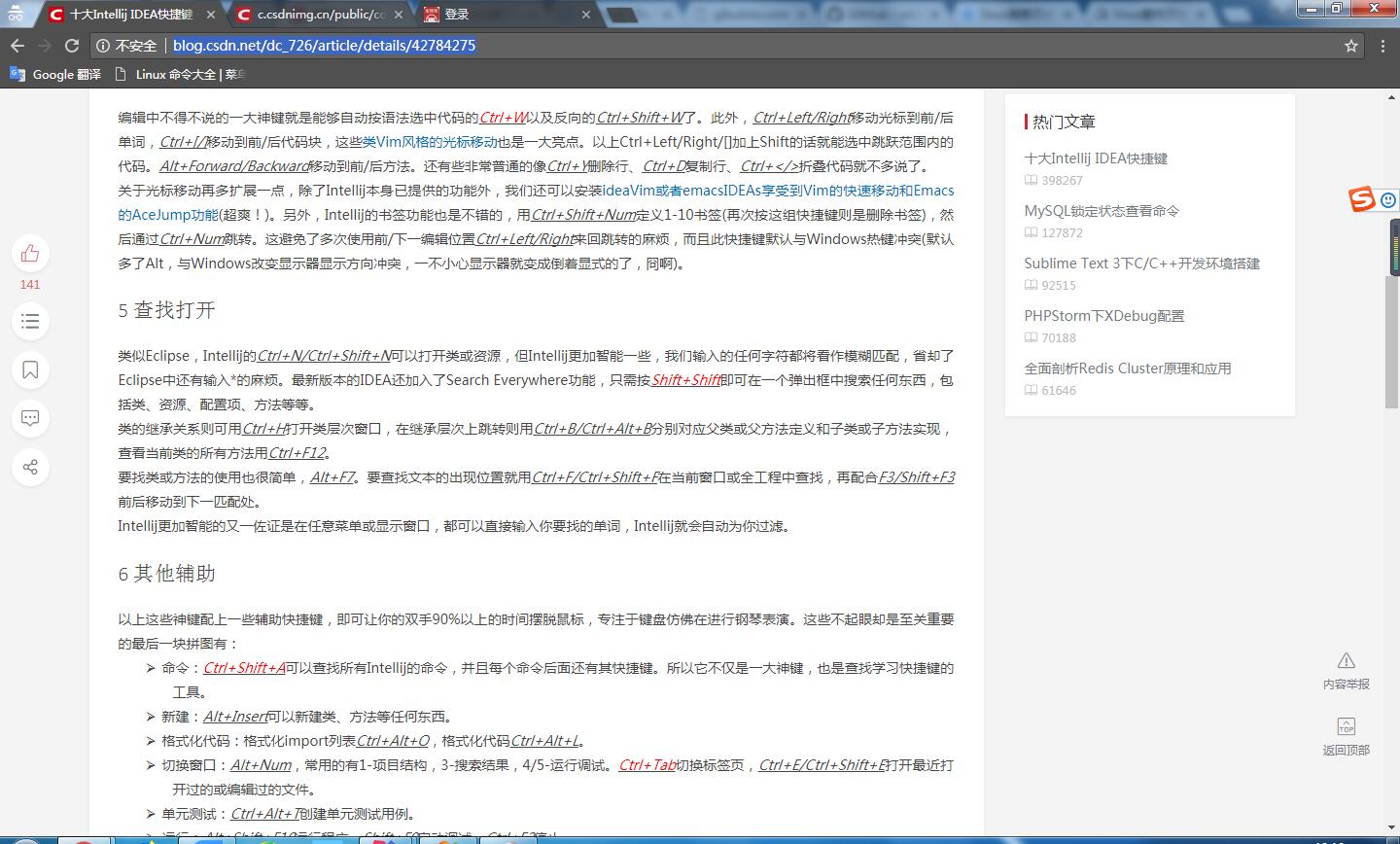Click the browser back arrow
This screenshot has width=1400, height=844.
point(17,46)
